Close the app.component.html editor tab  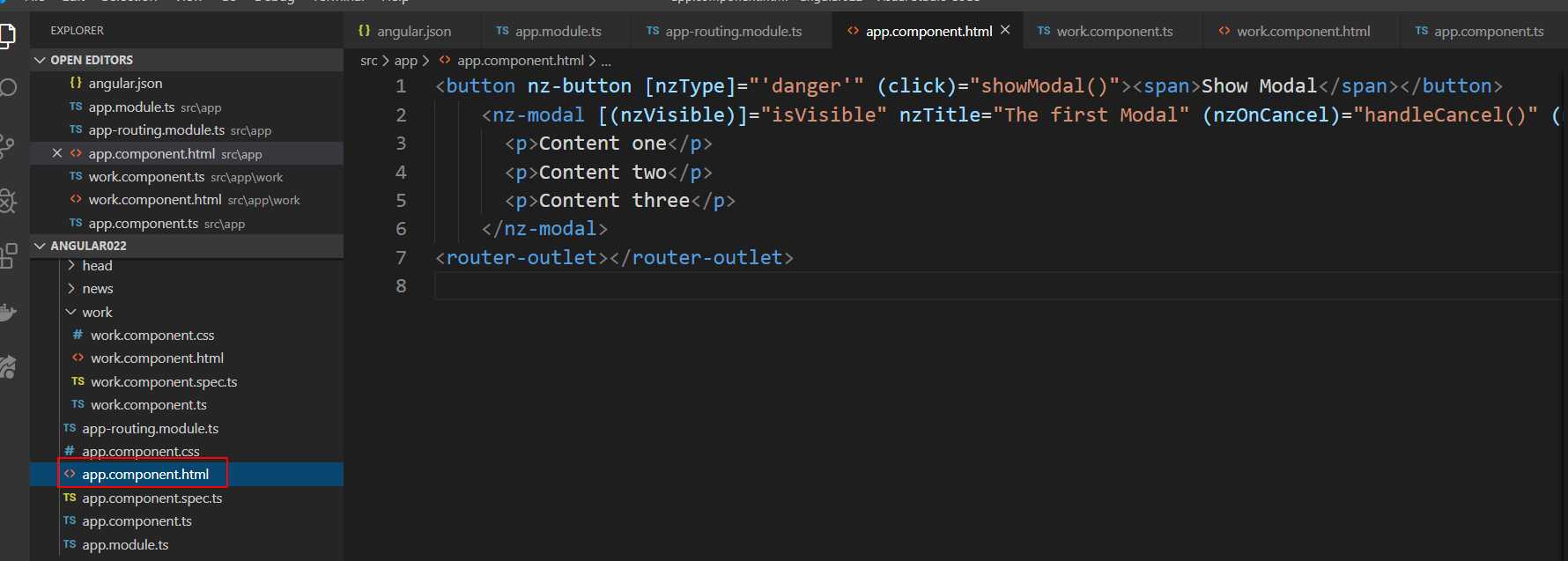(x=1005, y=30)
